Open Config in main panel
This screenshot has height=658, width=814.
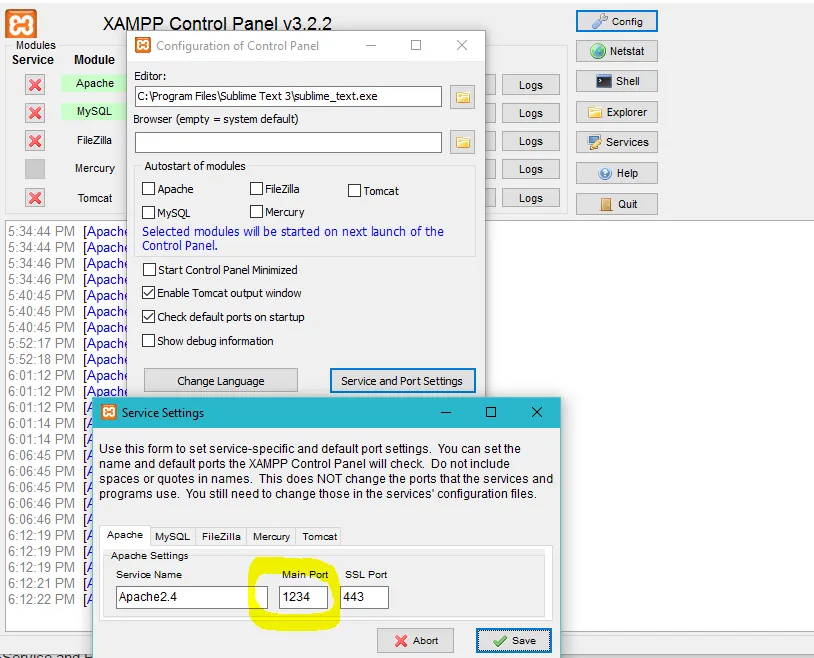[617, 21]
